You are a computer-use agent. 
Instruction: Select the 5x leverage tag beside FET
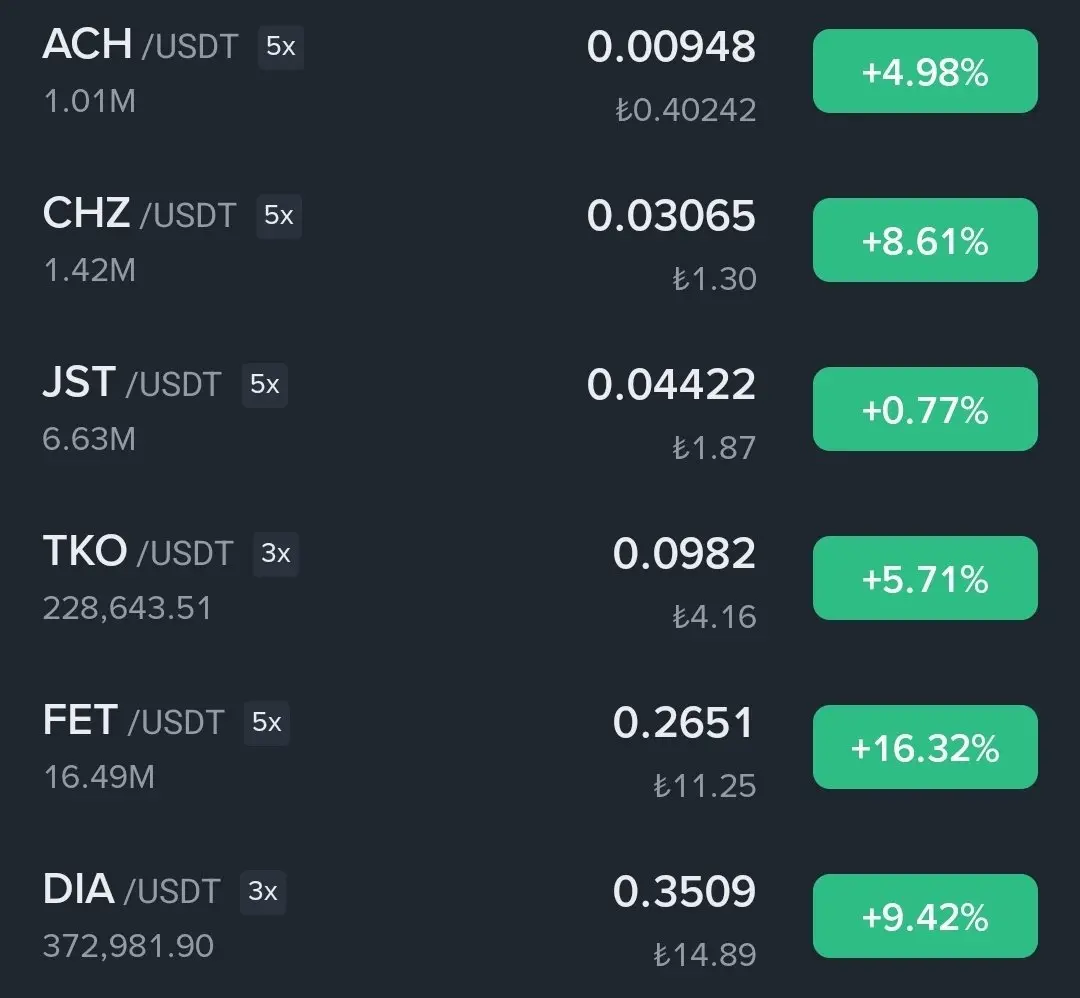pos(267,723)
